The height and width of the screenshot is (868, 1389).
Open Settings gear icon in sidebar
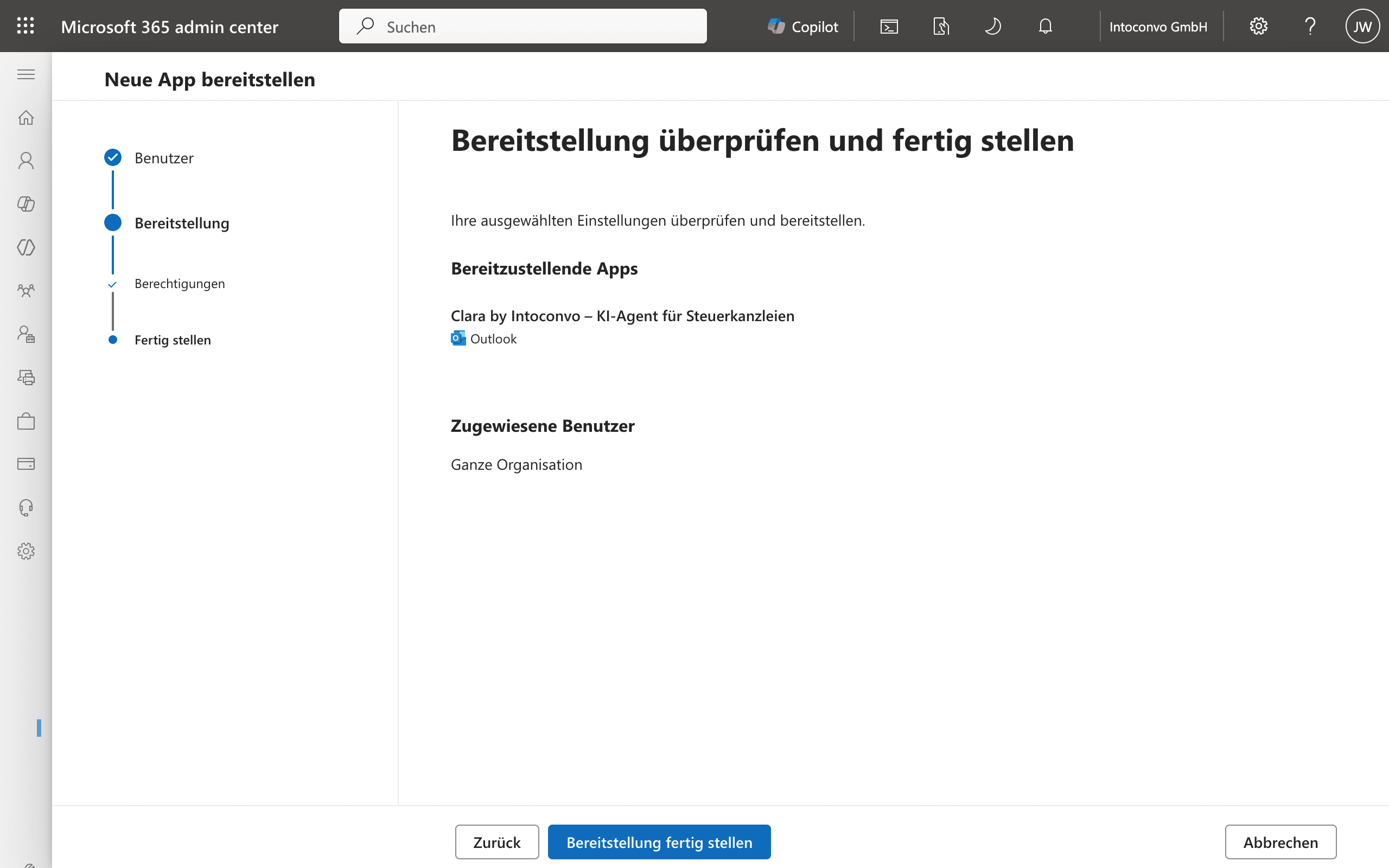point(26,551)
